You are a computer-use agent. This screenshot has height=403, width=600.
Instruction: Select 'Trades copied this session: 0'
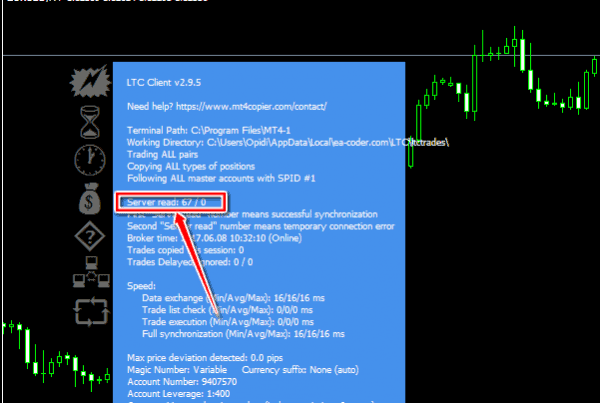[185, 250]
